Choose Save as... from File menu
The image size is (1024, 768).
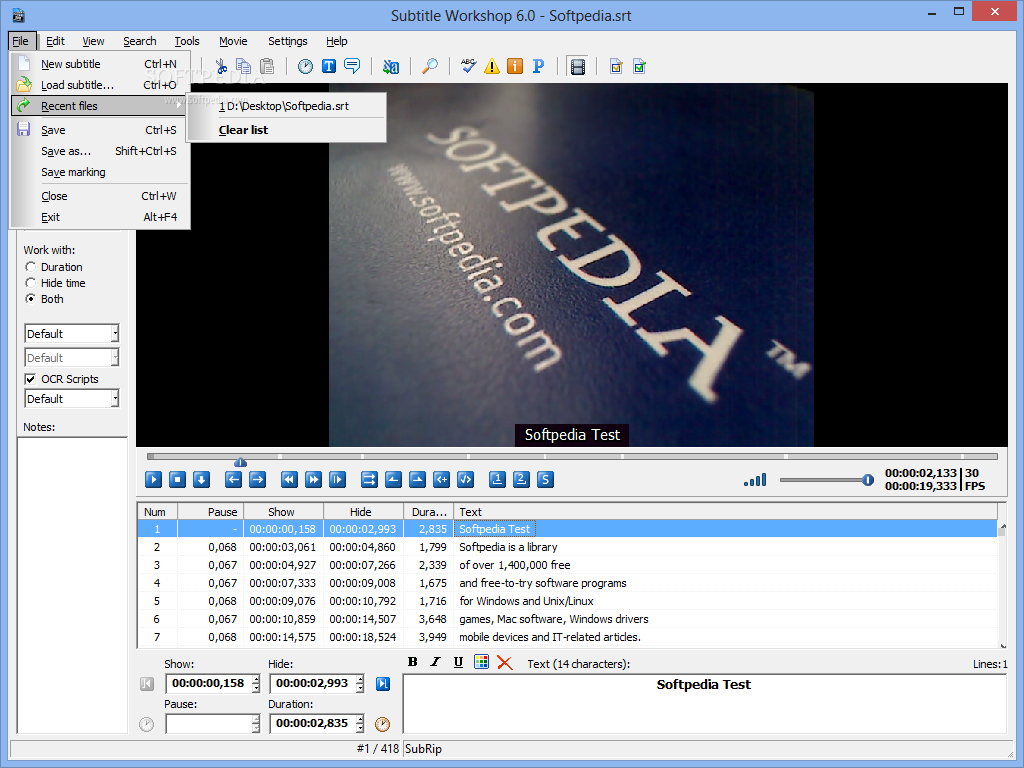[x=101, y=151]
